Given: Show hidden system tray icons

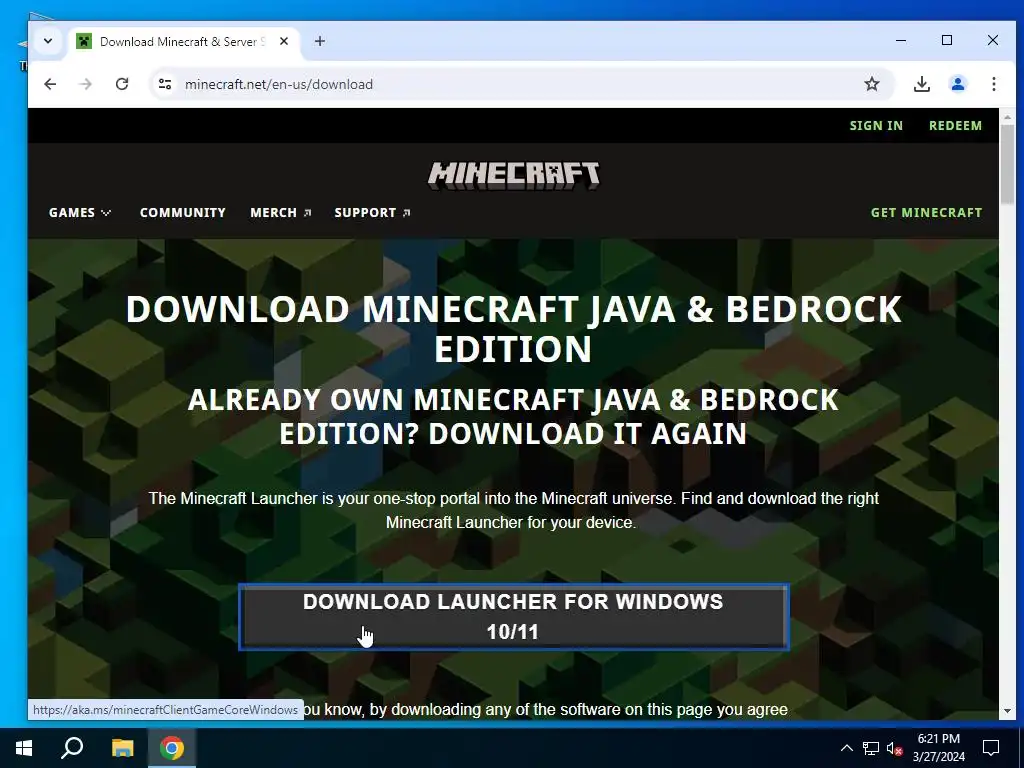Looking at the screenshot, I should click(846, 748).
